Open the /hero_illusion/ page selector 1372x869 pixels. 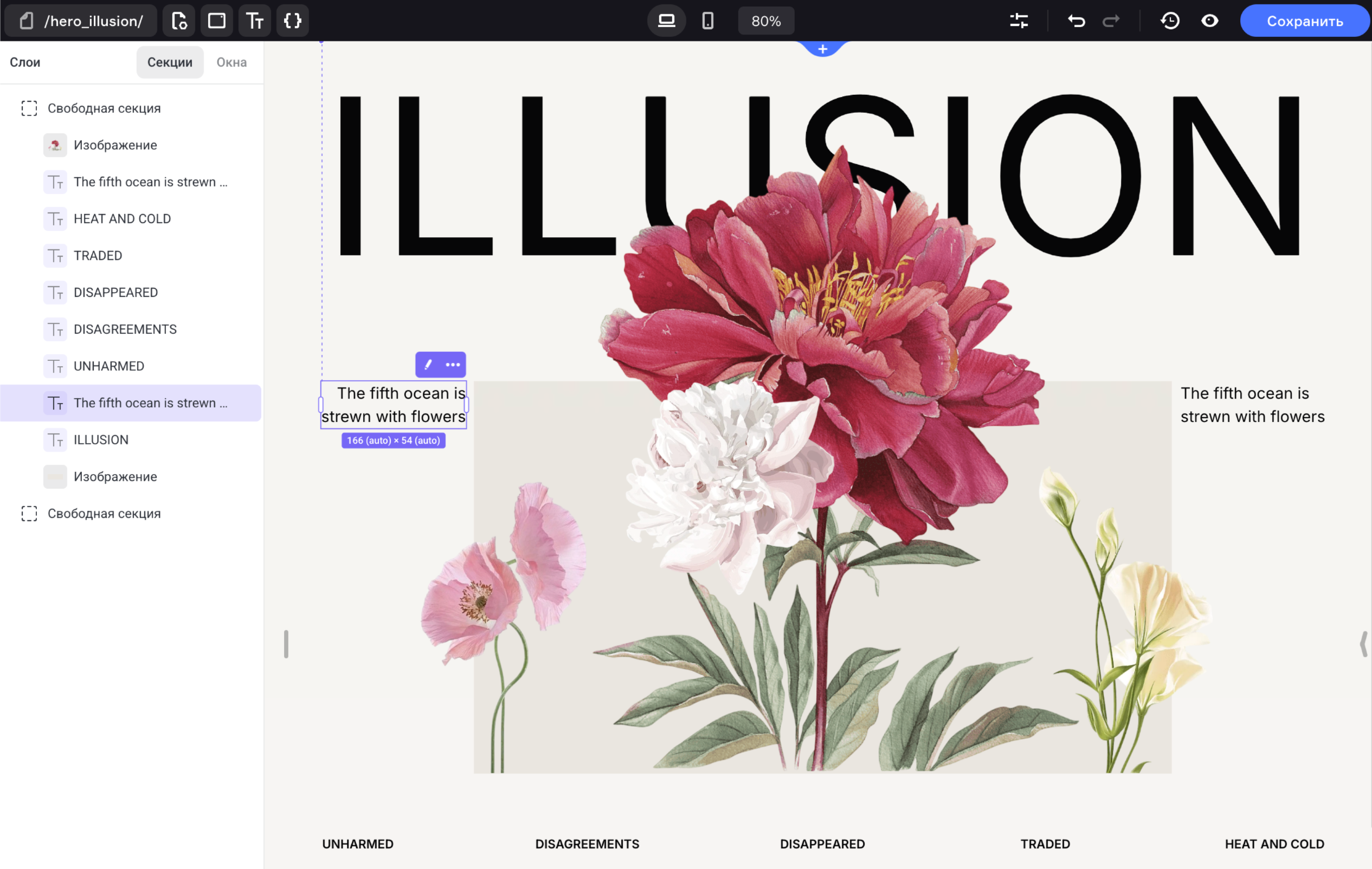point(81,21)
